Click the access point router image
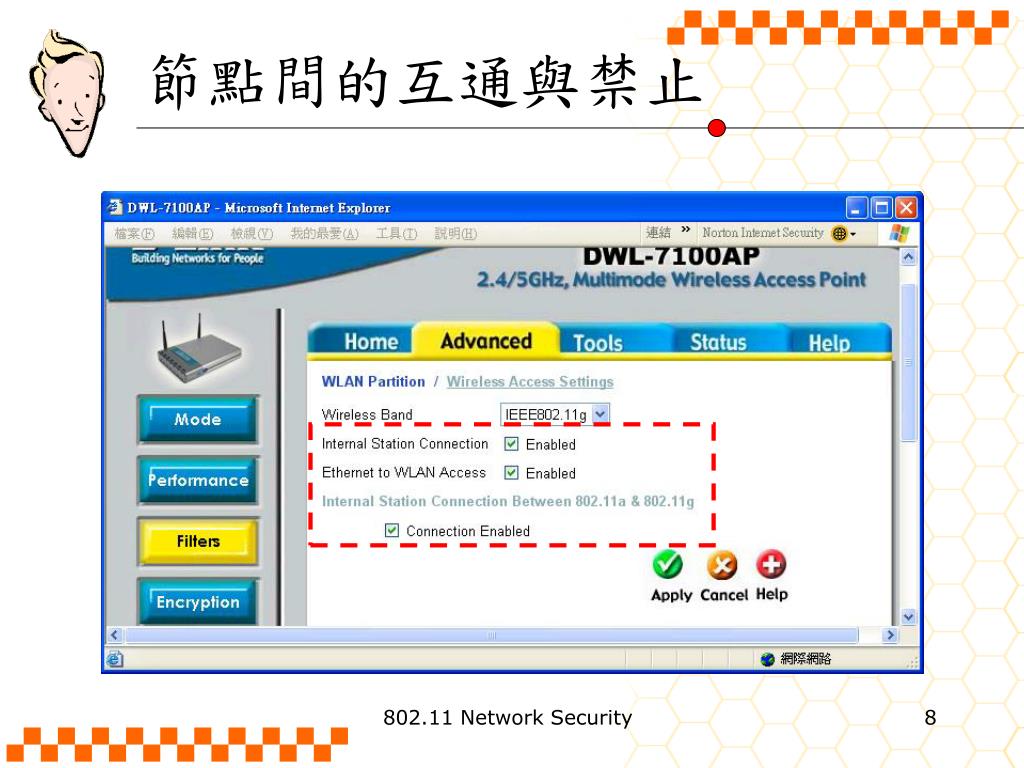 198,350
